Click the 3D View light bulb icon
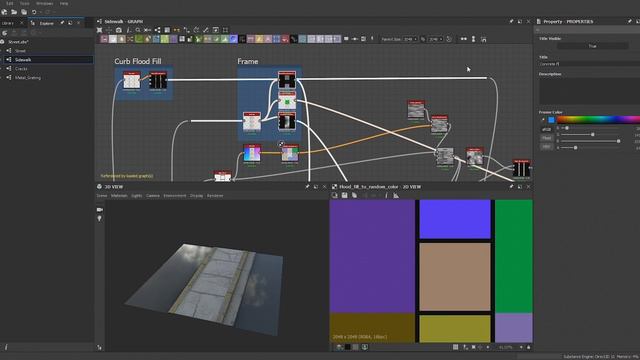The width and height of the screenshot is (640, 360). 100,219
